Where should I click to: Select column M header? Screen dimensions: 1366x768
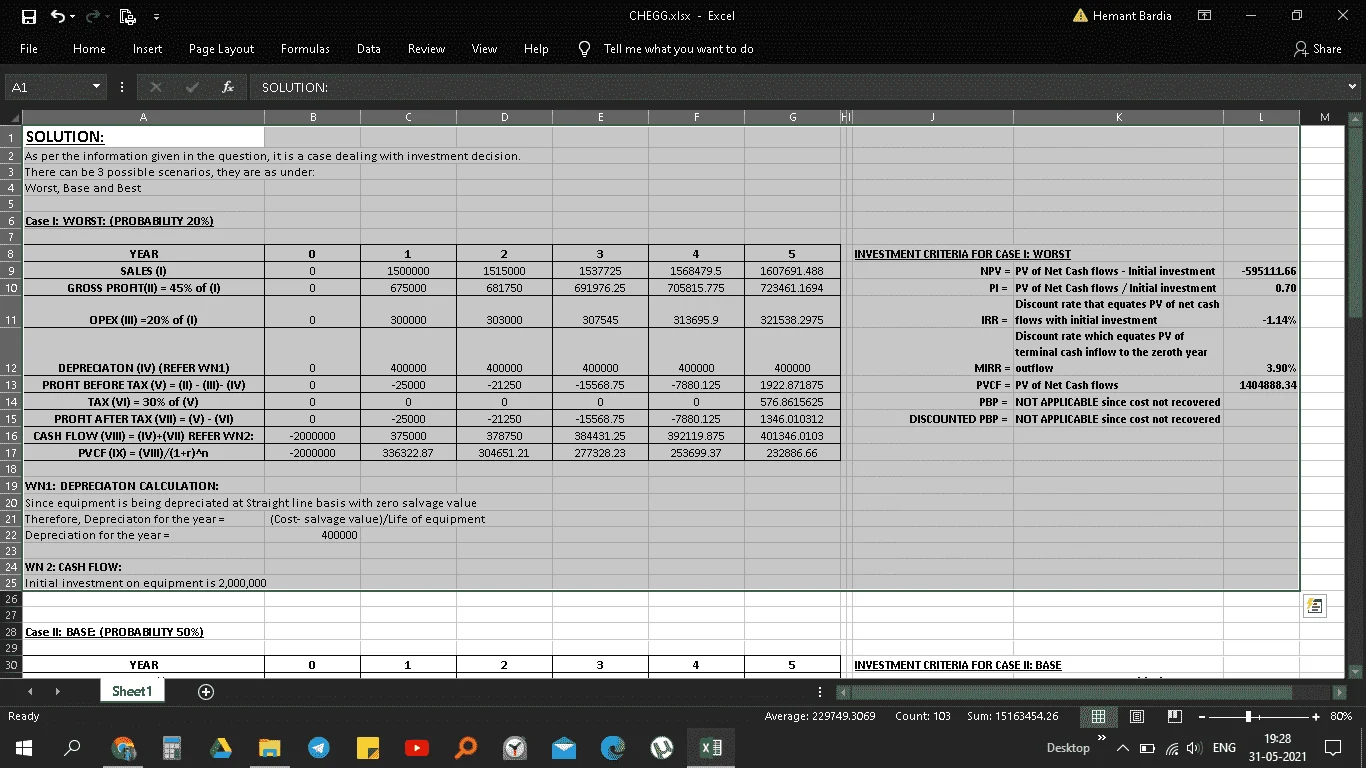1324,118
